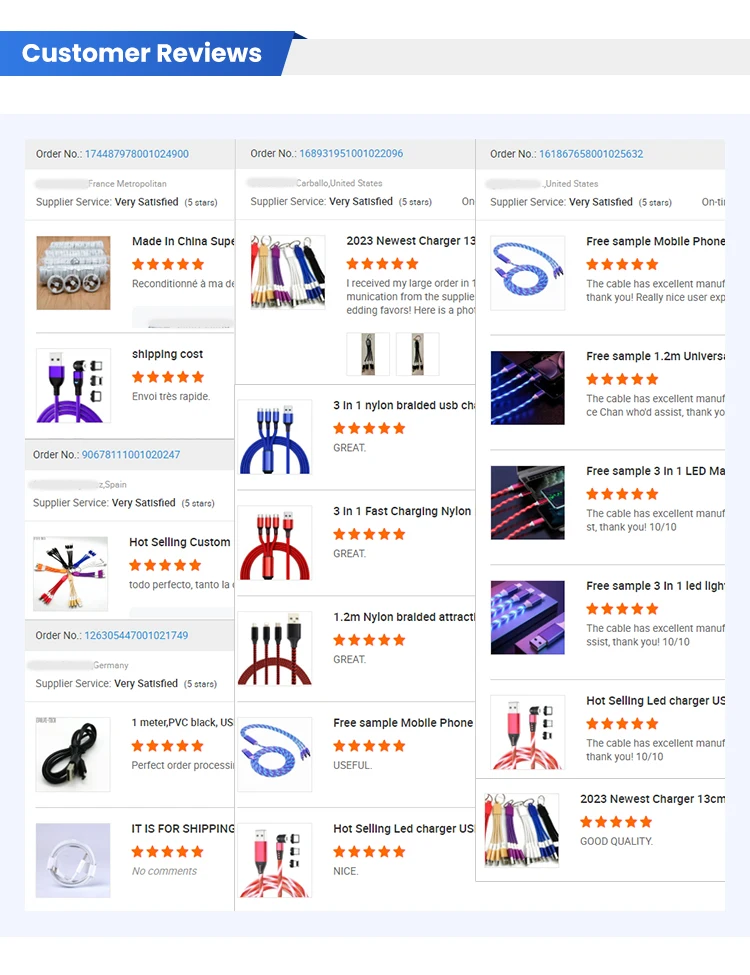Open first review photo under 2023 Newest Charger
Image resolution: width=750 pixels, height=975 pixels.
click(368, 354)
